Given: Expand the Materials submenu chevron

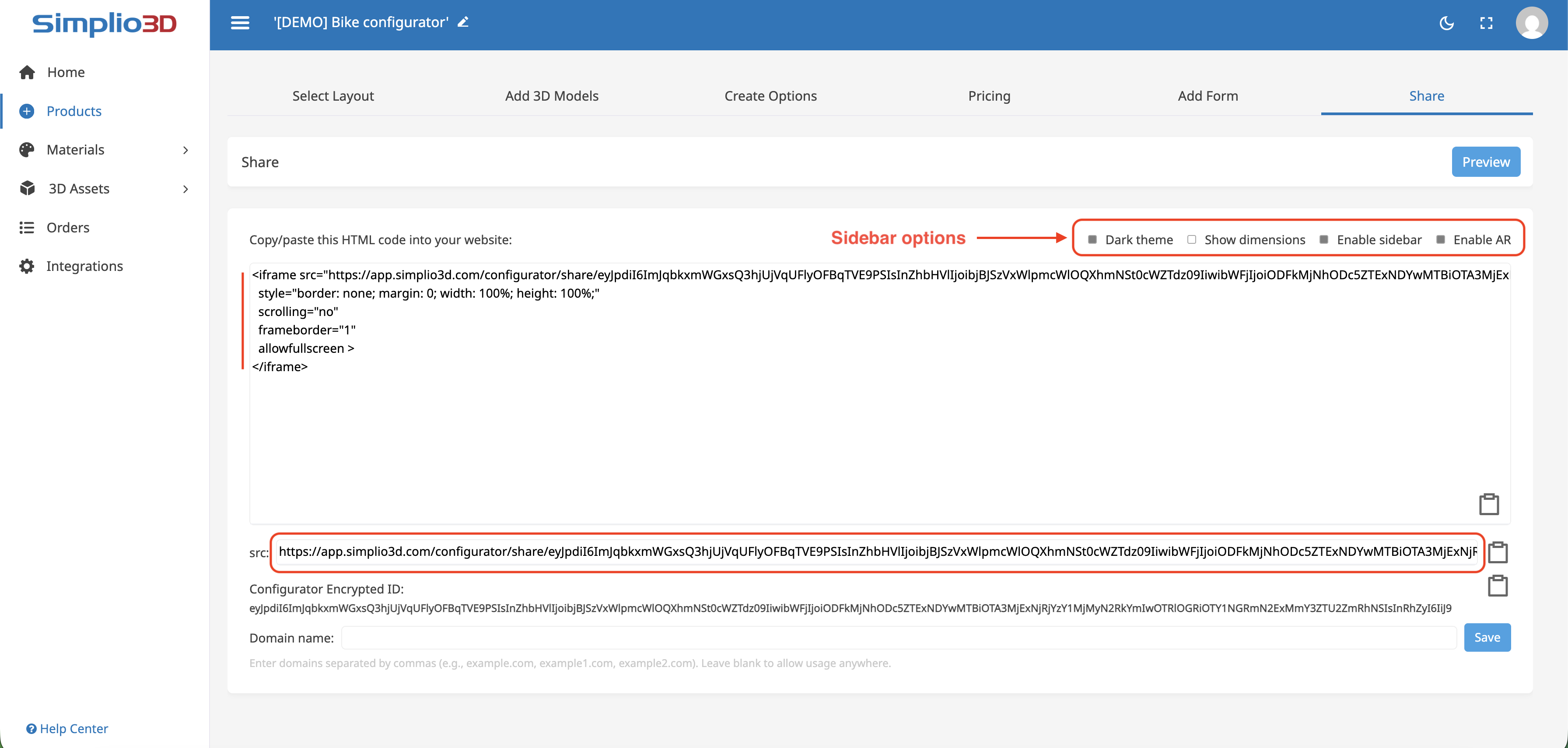Looking at the screenshot, I should 185,150.
